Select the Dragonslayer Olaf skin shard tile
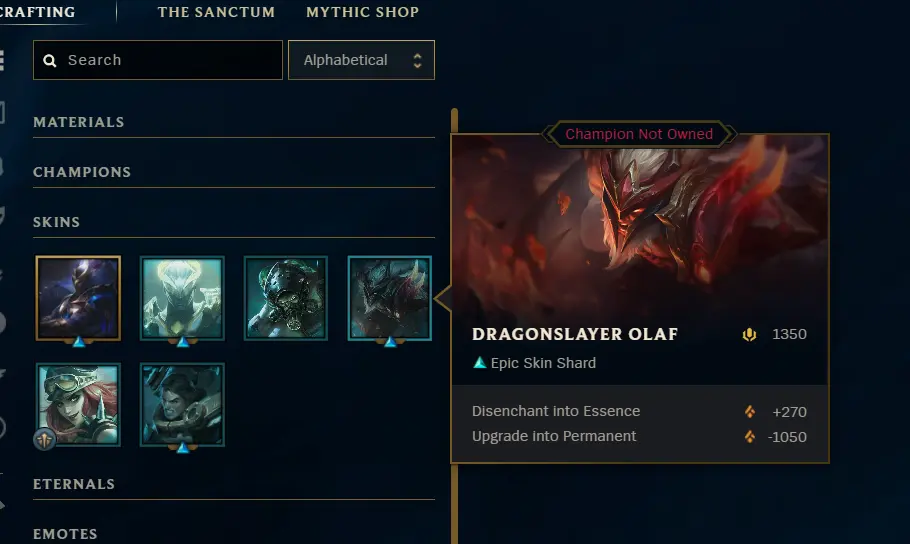This screenshot has height=544, width=910. (389, 298)
